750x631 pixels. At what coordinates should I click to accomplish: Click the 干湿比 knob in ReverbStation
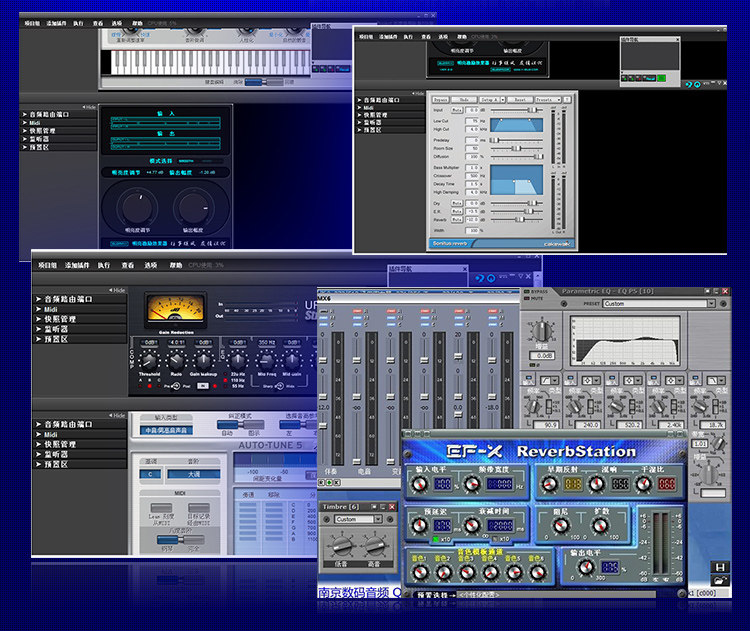tap(643, 484)
